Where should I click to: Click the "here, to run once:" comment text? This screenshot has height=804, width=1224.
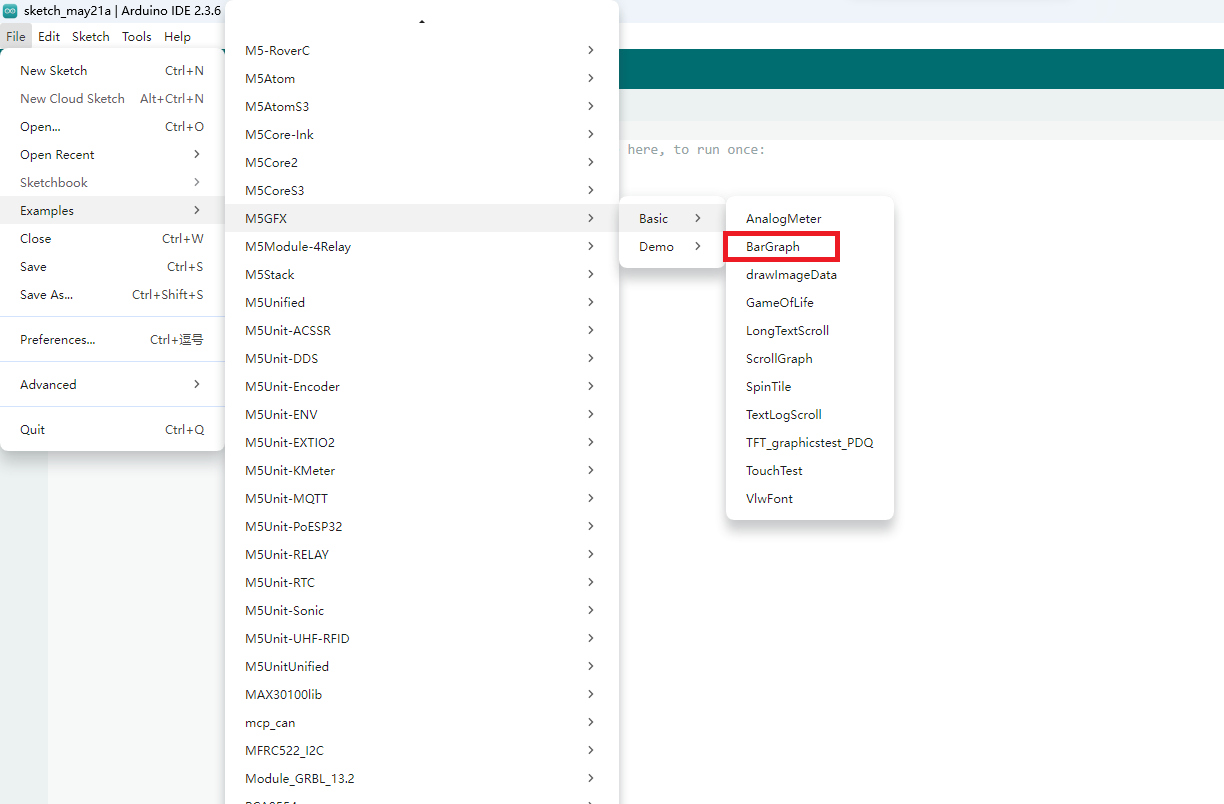(x=696, y=150)
